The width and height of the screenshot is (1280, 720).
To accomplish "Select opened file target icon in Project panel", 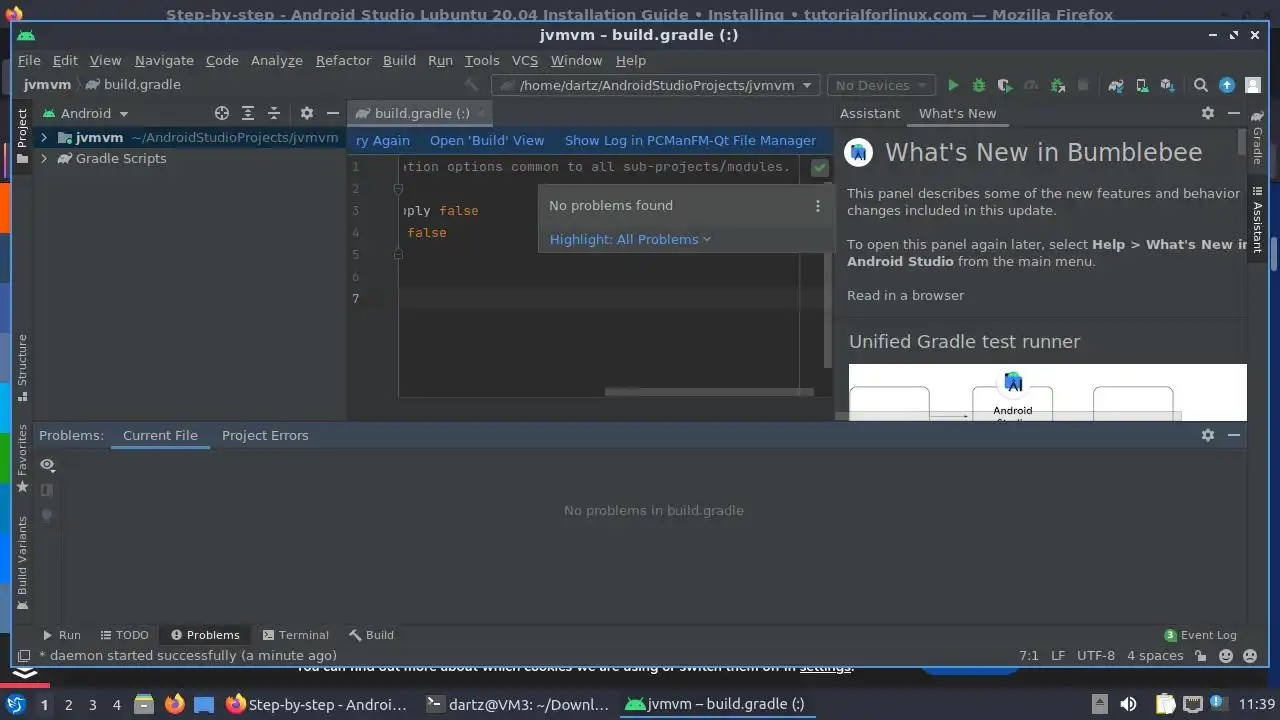I will point(222,113).
